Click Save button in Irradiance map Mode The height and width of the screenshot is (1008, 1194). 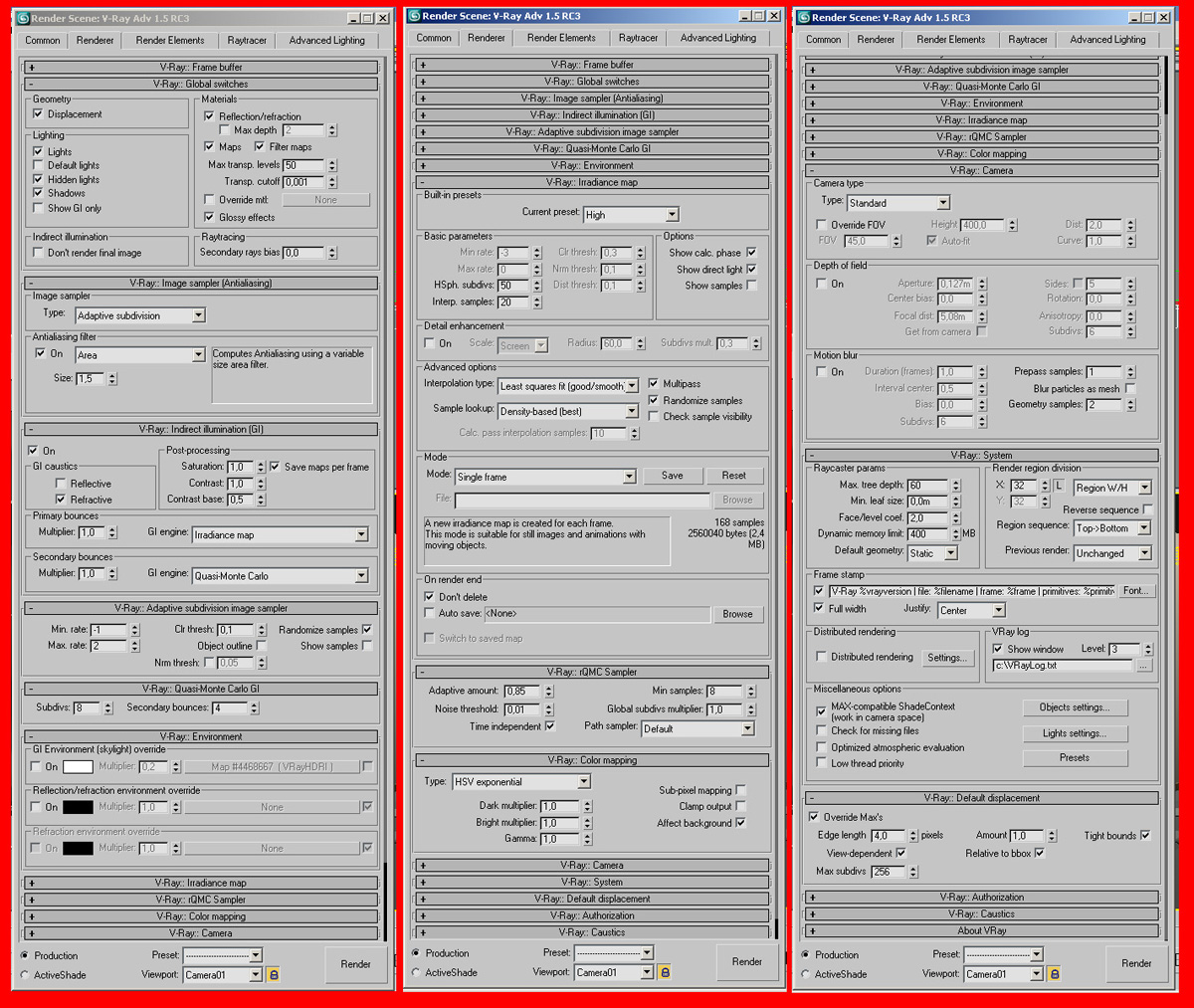click(673, 476)
